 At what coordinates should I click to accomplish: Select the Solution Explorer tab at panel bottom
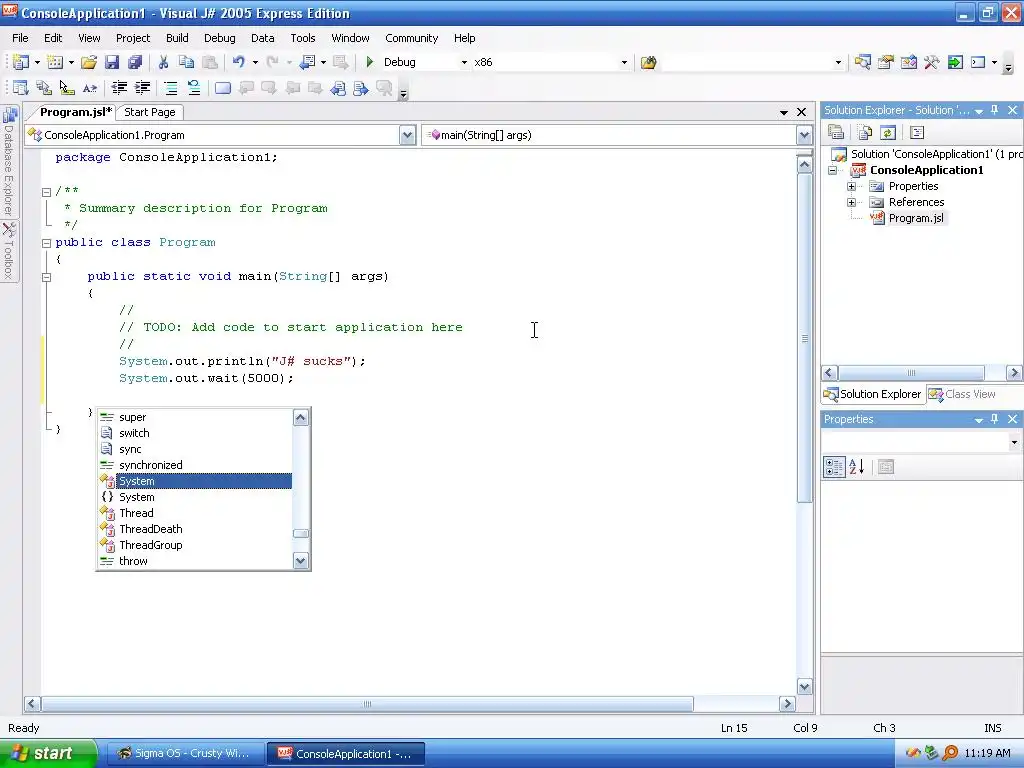[x=873, y=394]
